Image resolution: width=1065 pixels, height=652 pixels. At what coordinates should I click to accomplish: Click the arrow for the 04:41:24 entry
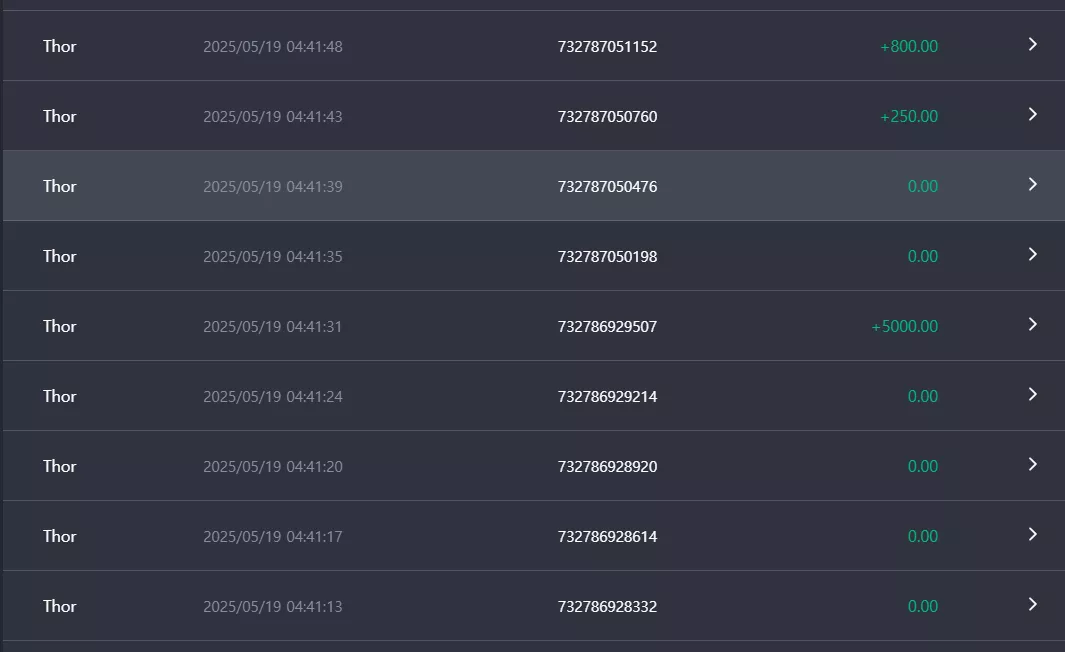(1032, 394)
